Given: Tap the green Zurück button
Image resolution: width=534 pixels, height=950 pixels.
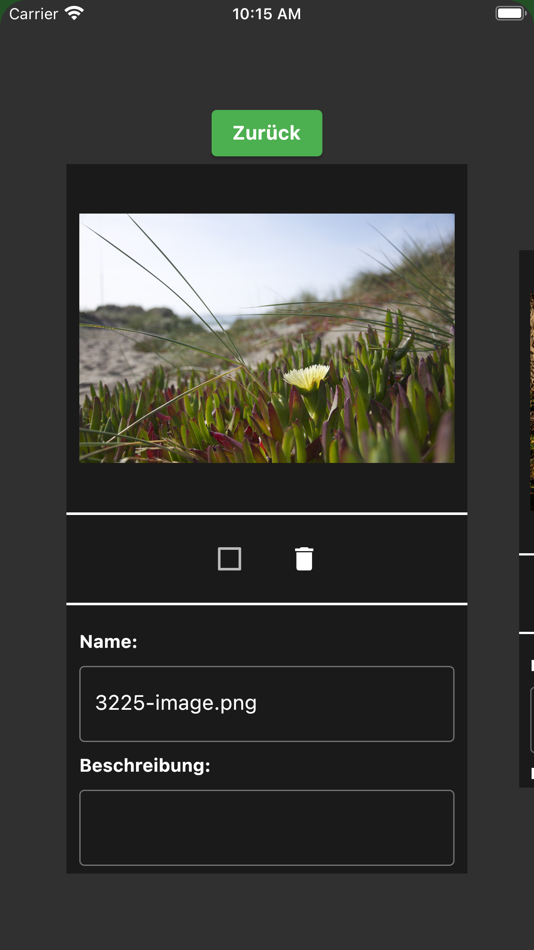Looking at the screenshot, I should pos(267,133).
